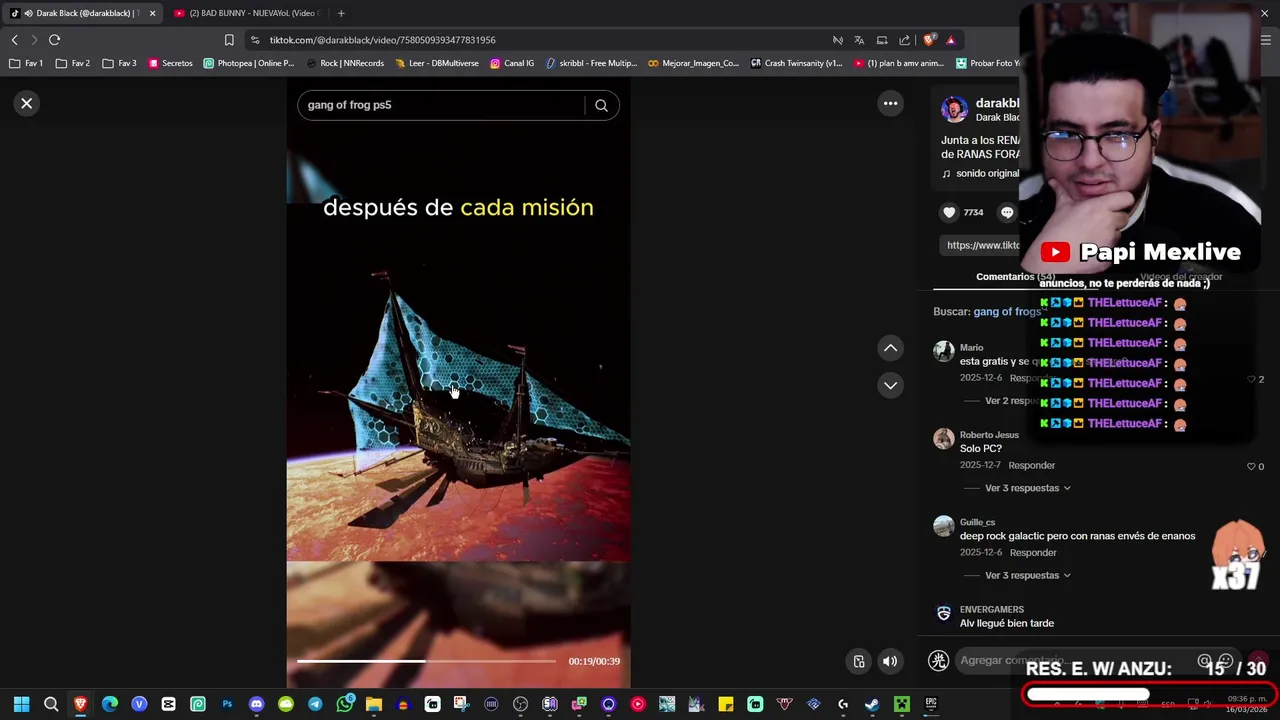Open CapCut from taskbar
The image size is (1280, 720).
point(168,704)
